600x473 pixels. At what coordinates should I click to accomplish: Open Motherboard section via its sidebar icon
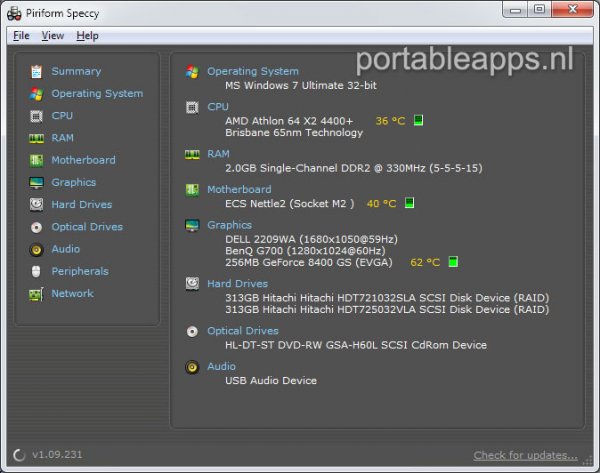[x=37, y=160]
